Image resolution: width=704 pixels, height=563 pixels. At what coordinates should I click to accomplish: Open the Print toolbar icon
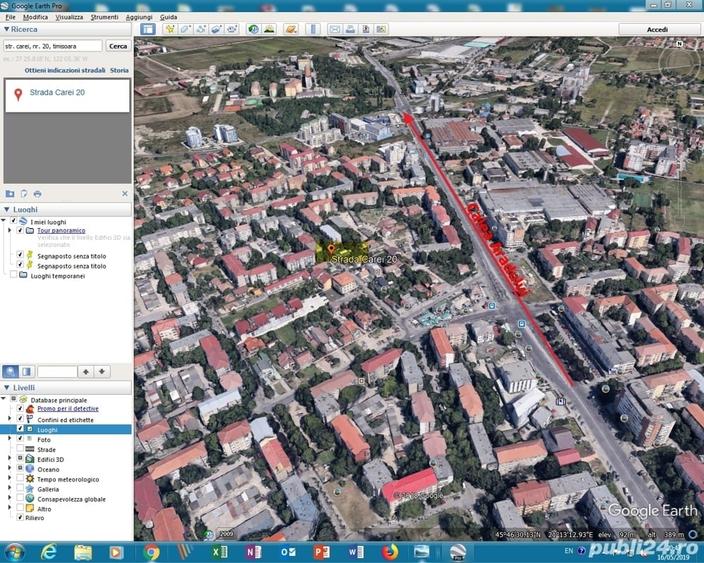350,29
